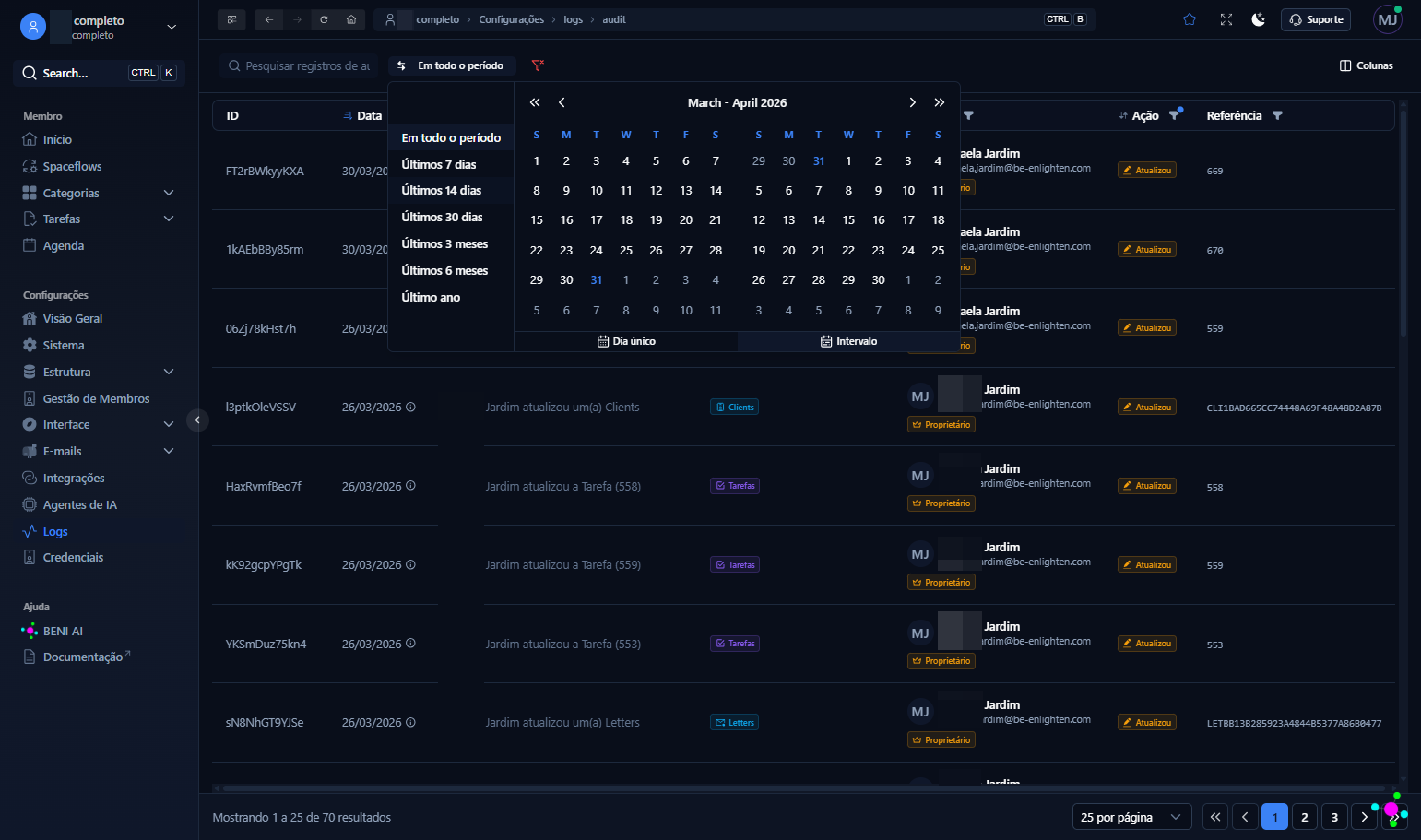Open the Colunas panel
The height and width of the screenshot is (840, 1421).
click(1366, 65)
